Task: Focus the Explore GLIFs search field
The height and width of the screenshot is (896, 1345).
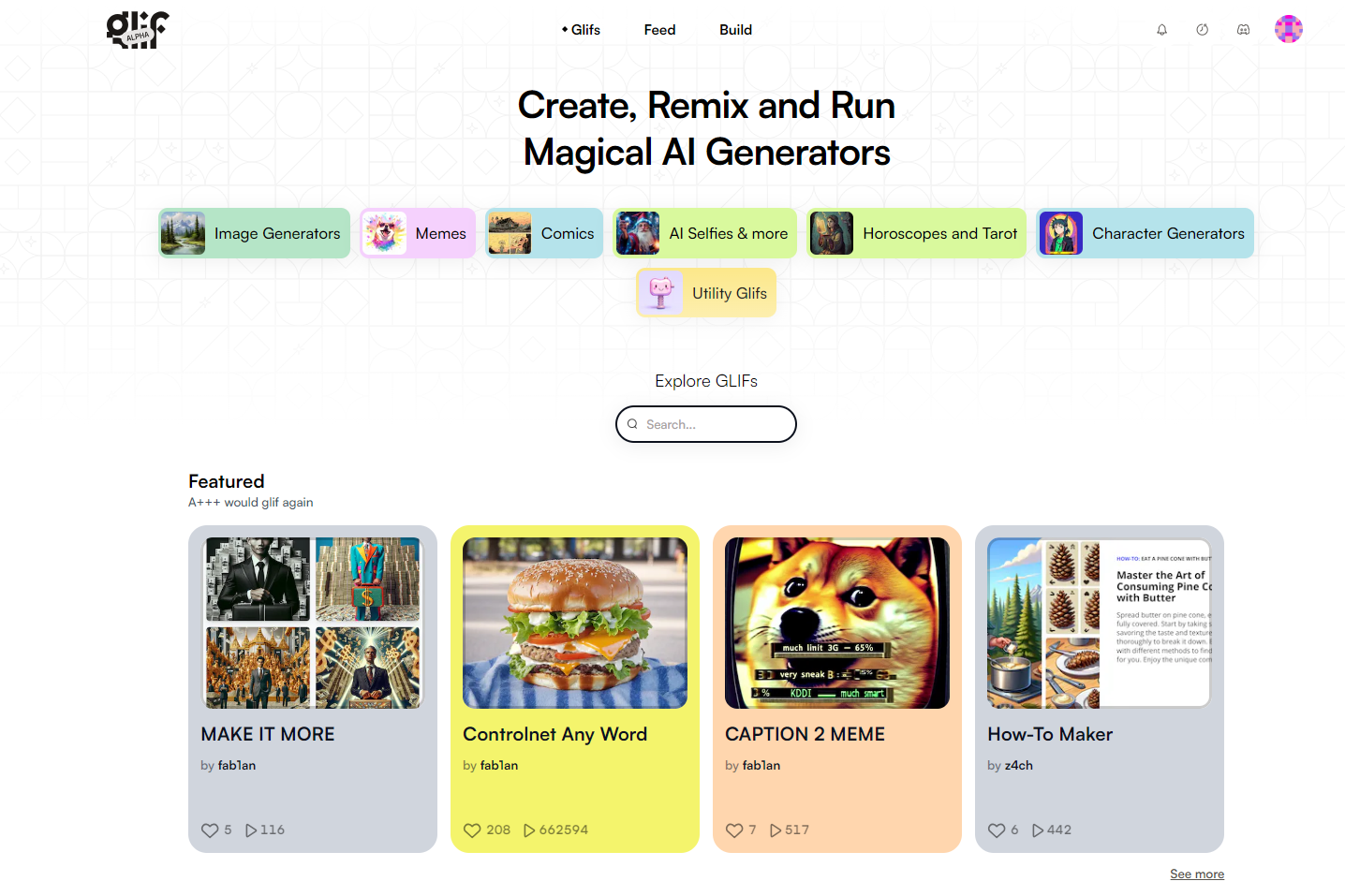Action: point(714,424)
